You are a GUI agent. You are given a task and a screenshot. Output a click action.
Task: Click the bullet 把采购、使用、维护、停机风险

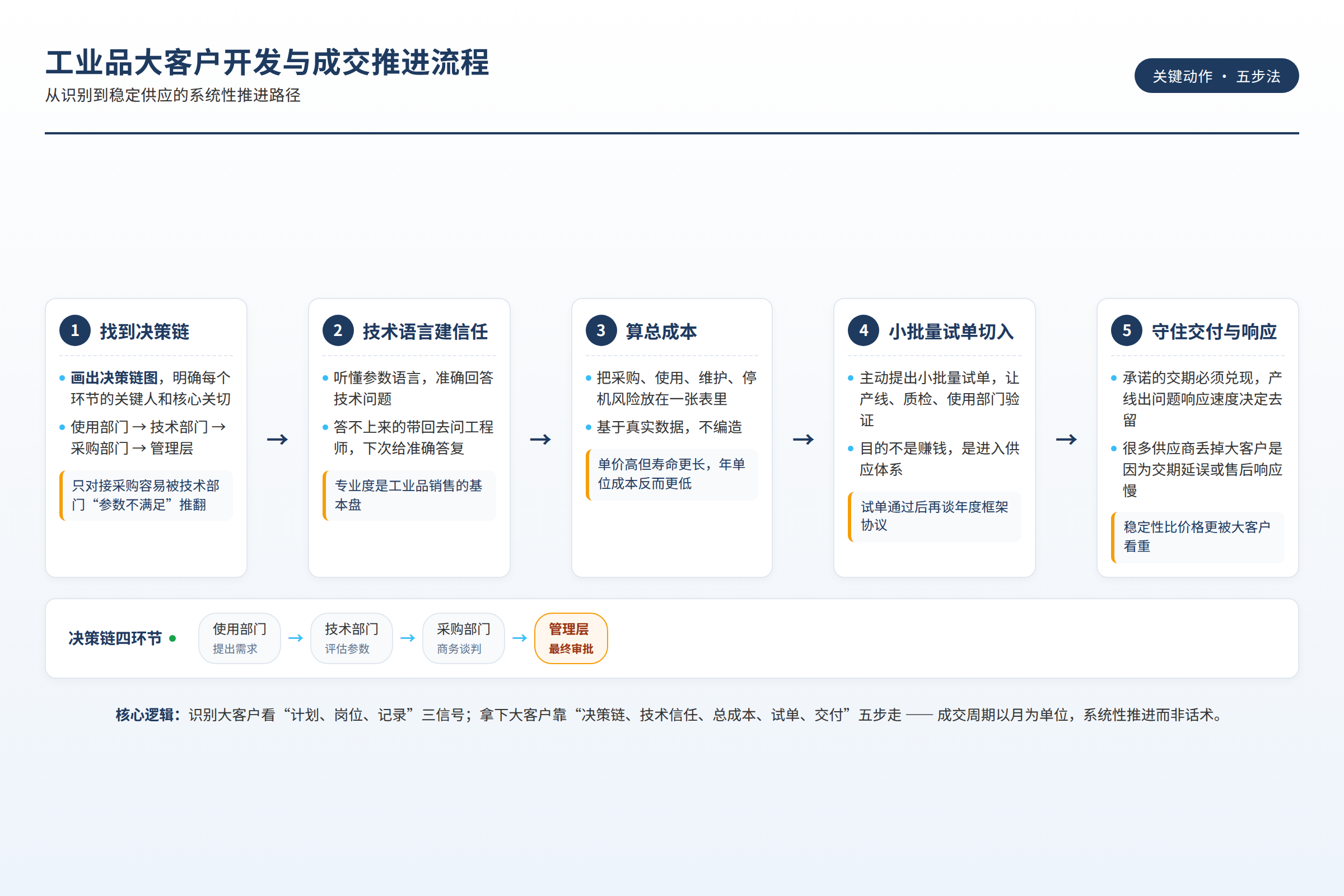tap(671, 389)
